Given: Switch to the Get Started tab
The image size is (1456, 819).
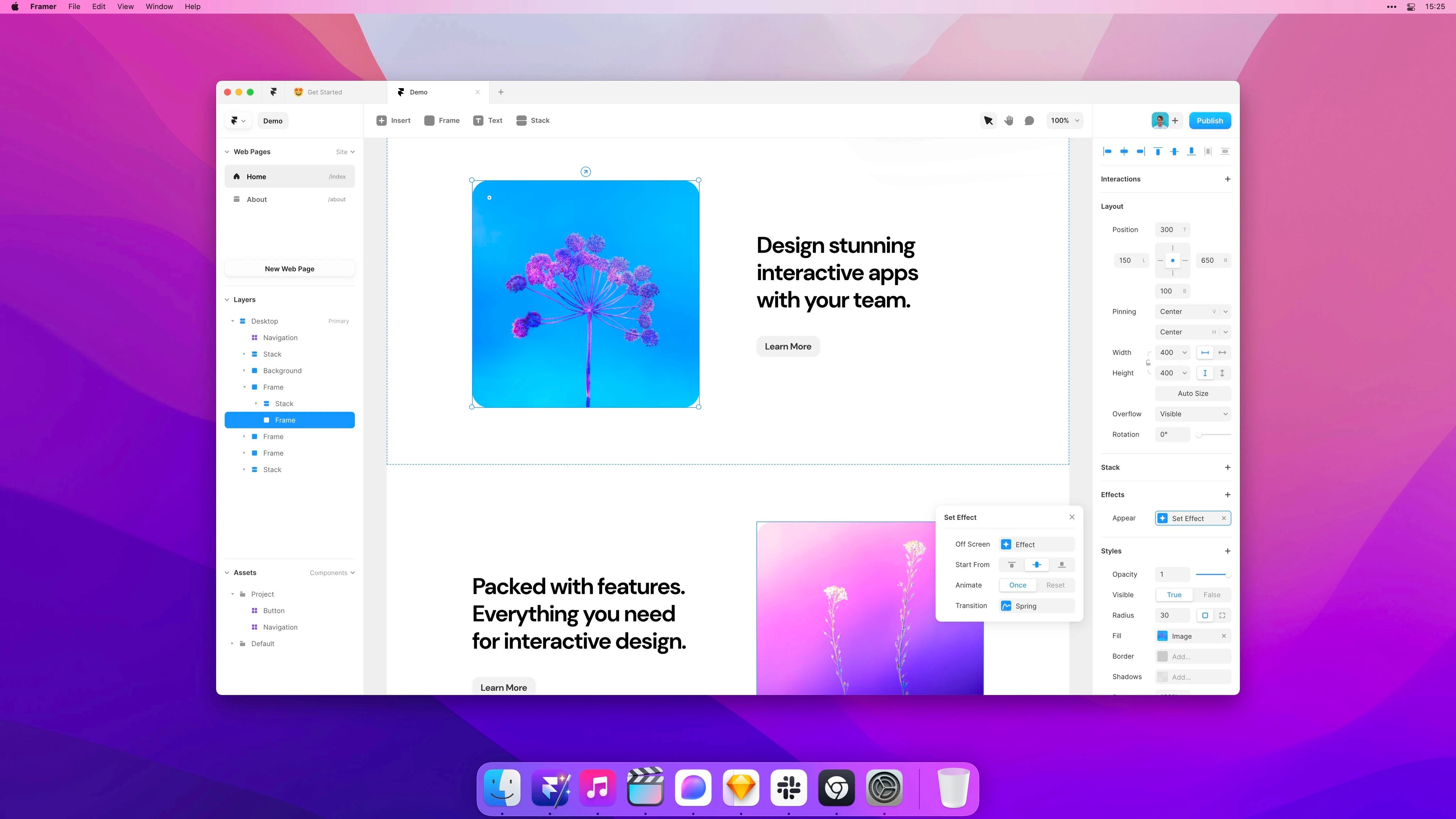Looking at the screenshot, I should (325, 92).
